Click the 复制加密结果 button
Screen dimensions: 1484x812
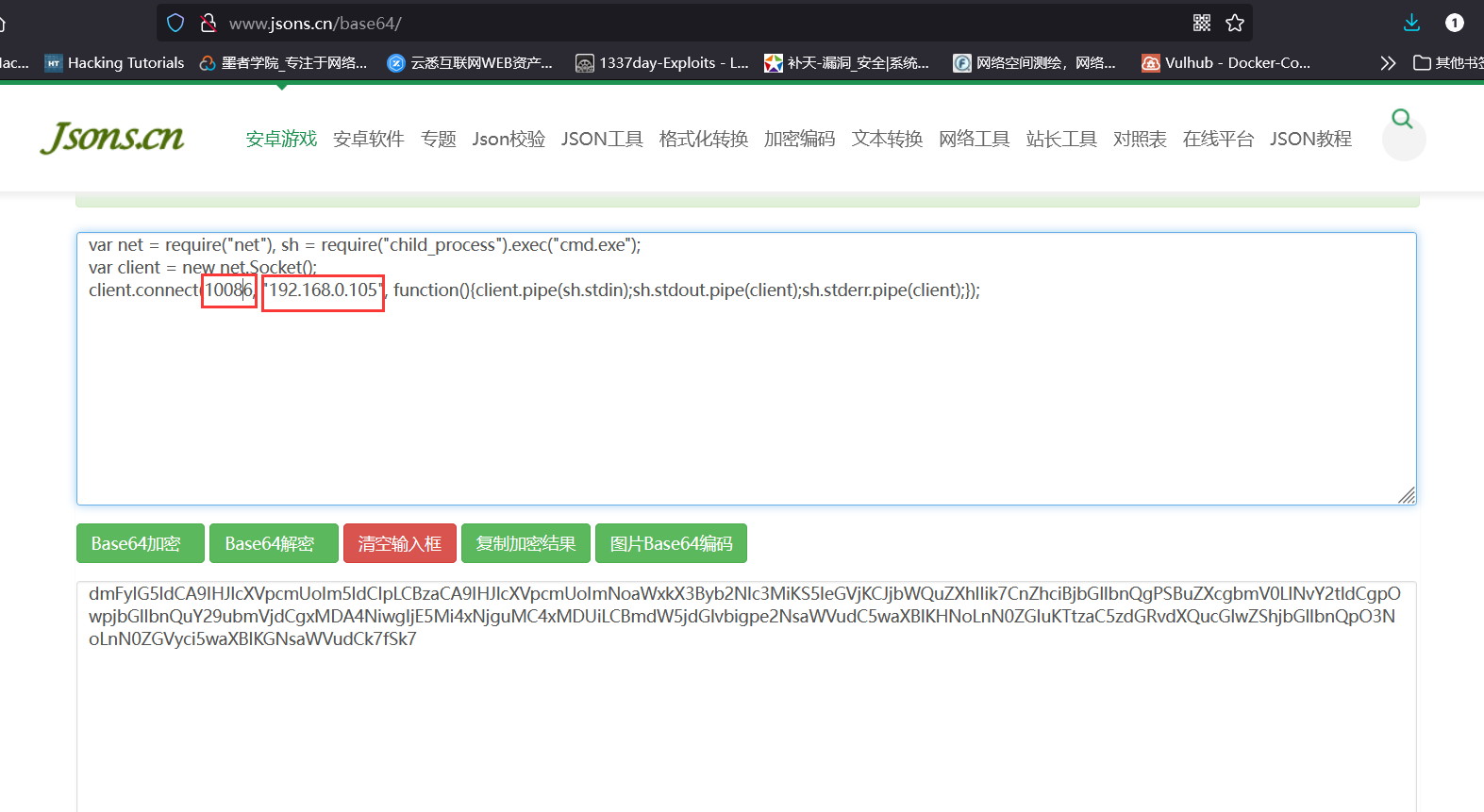pos(525,543)
